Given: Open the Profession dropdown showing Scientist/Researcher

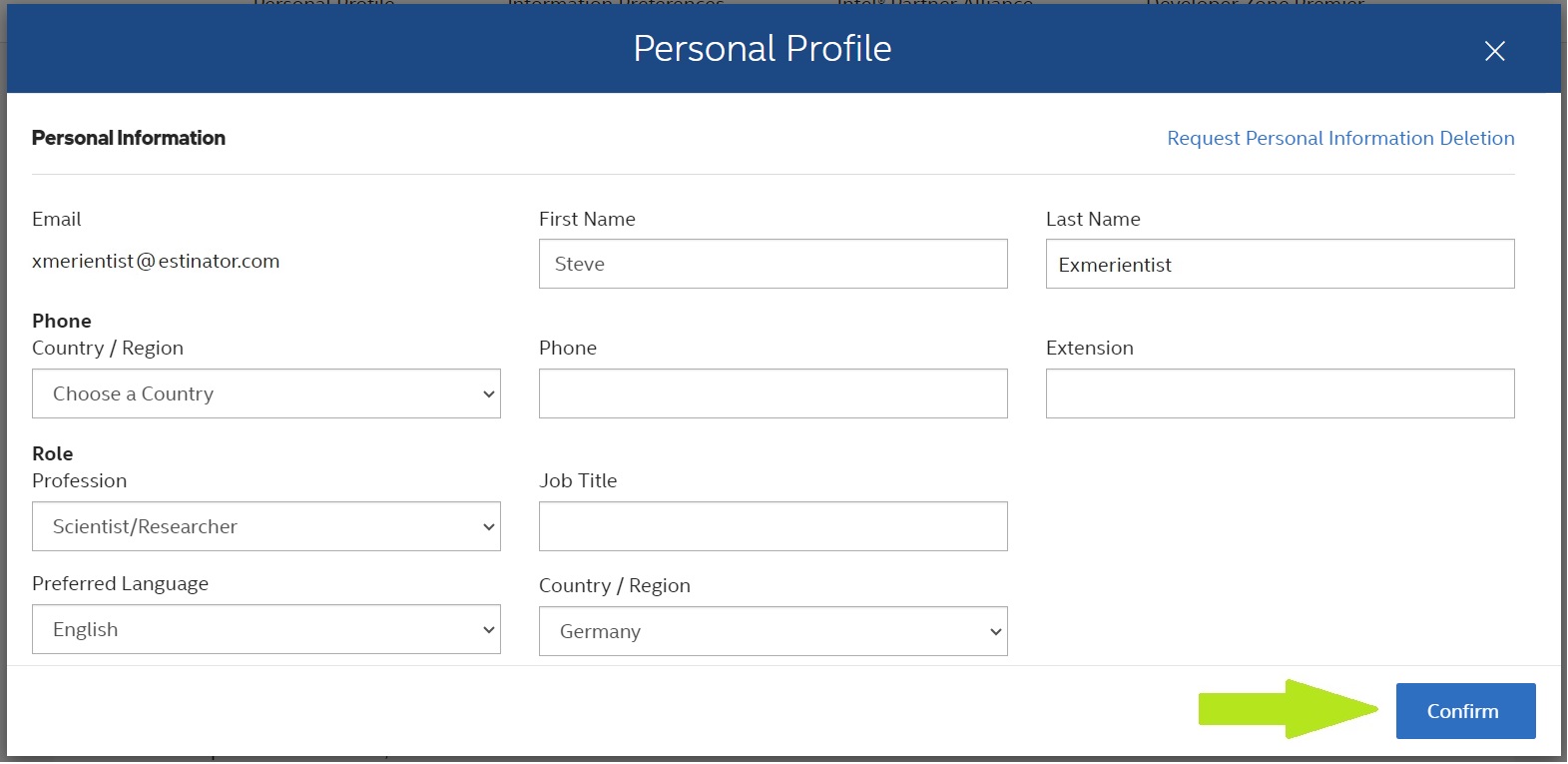Looking at the screenshot, I should point(265,526).
